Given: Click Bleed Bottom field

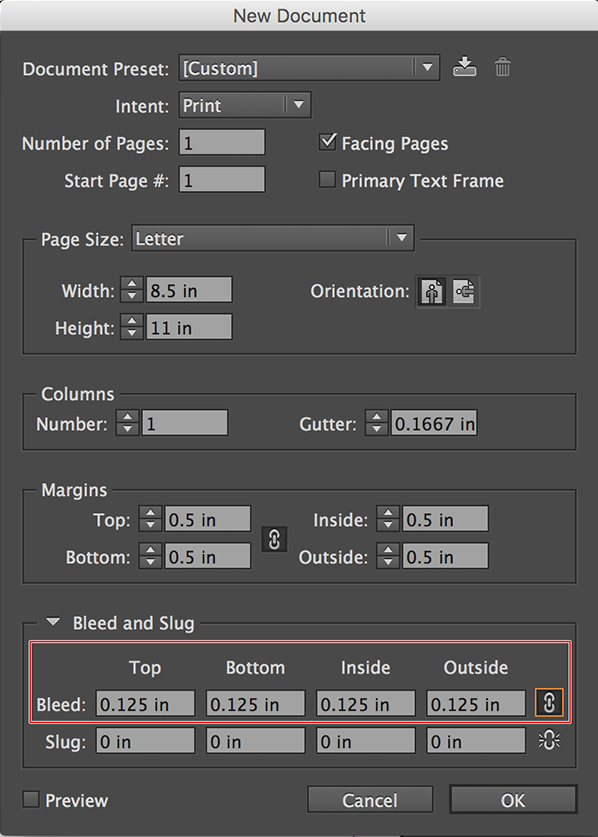Looking at the screenshot, I should click(256, 703).
